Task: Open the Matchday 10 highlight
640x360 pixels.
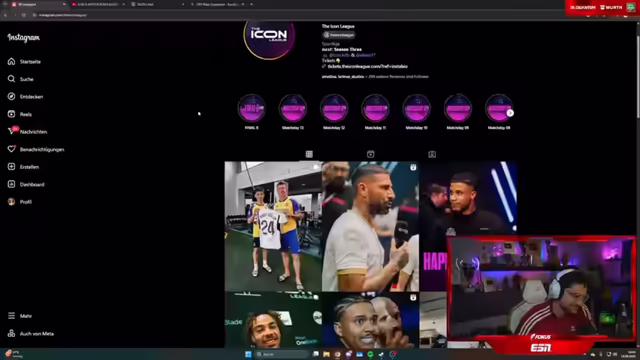Action: pyautogui.click(x=416, y=109)
